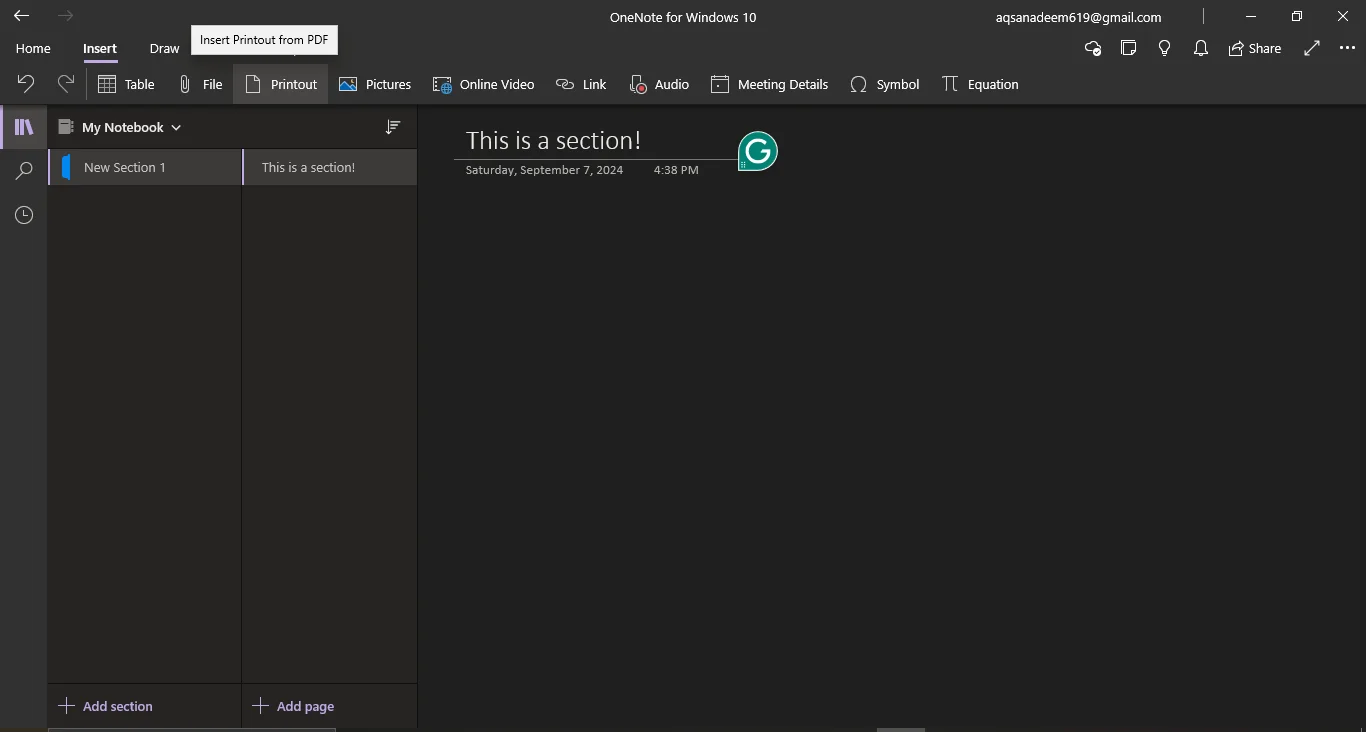1366x733 pixels.
Task: Click the Printout button
Action: (280, 84)
